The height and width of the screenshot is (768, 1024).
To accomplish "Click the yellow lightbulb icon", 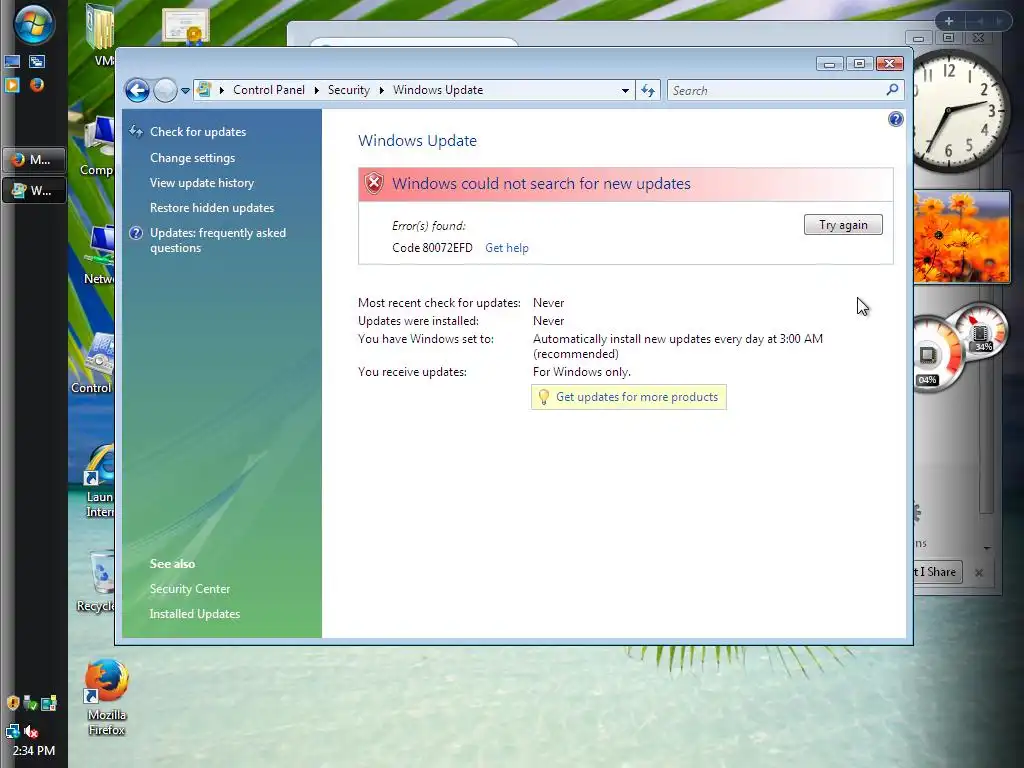I will click(543, 397).
